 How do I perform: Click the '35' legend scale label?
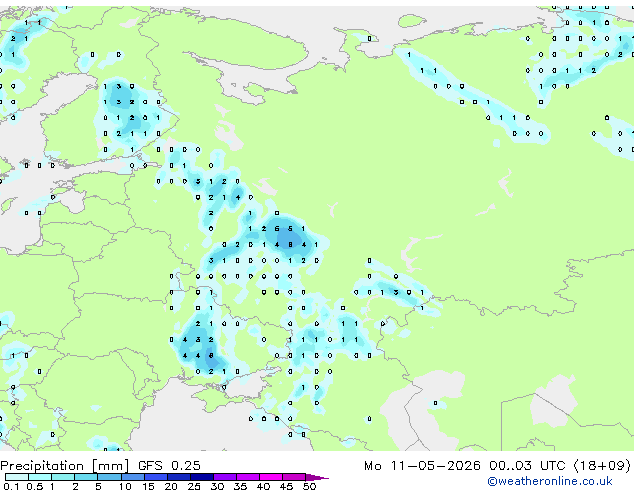click(x=240, y=486)
